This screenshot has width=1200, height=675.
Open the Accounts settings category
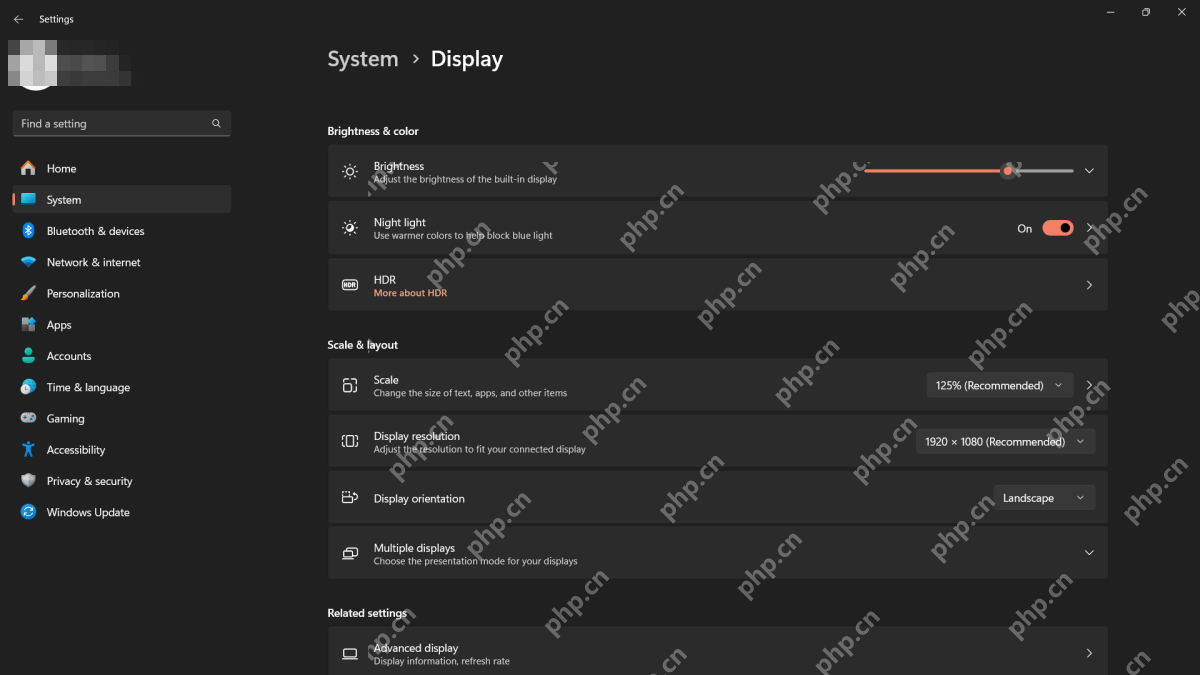[121, 356]
